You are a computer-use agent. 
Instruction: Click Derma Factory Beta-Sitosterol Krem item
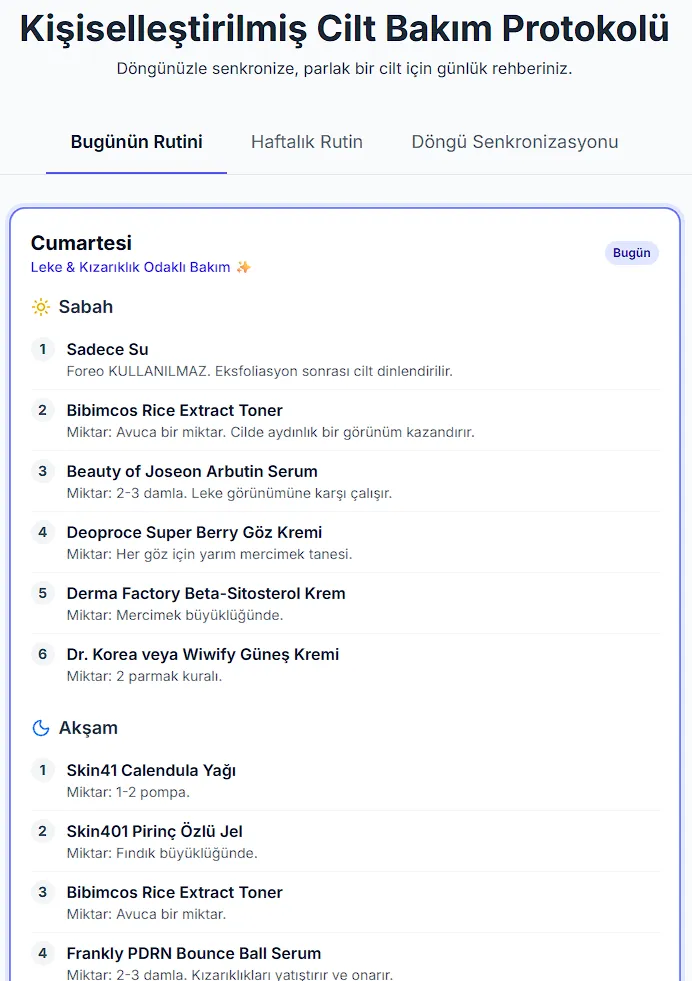click(206, 593)
